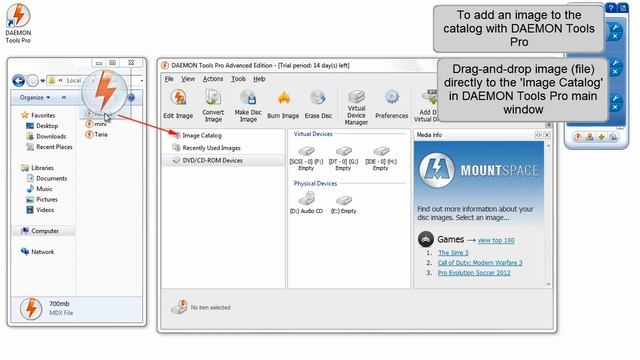Screen dimensions: 640x360
Task: Add a DT virtual drive
Action: pos(426,106)
